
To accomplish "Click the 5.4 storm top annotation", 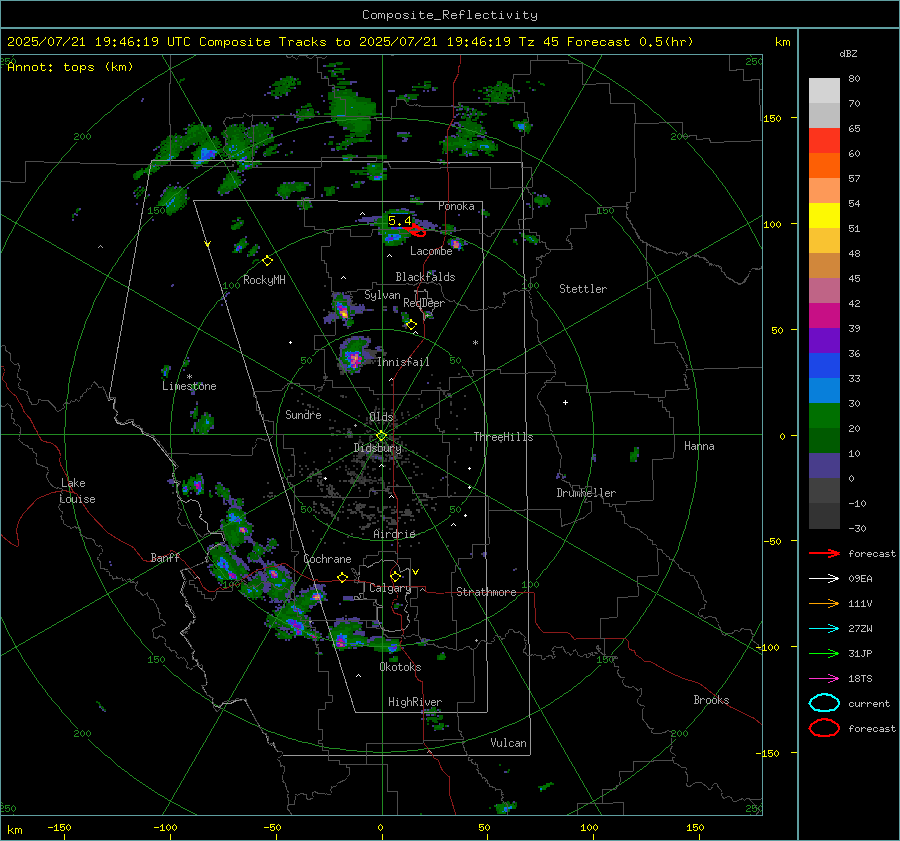I will (399, 220).
